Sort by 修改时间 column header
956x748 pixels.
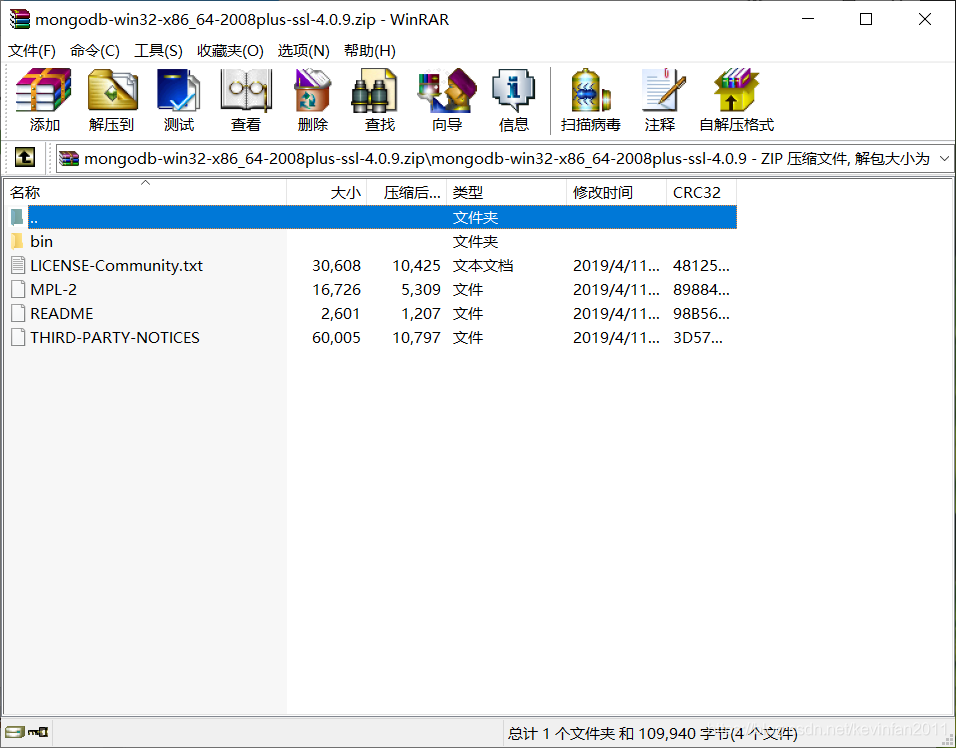point(616,193)
